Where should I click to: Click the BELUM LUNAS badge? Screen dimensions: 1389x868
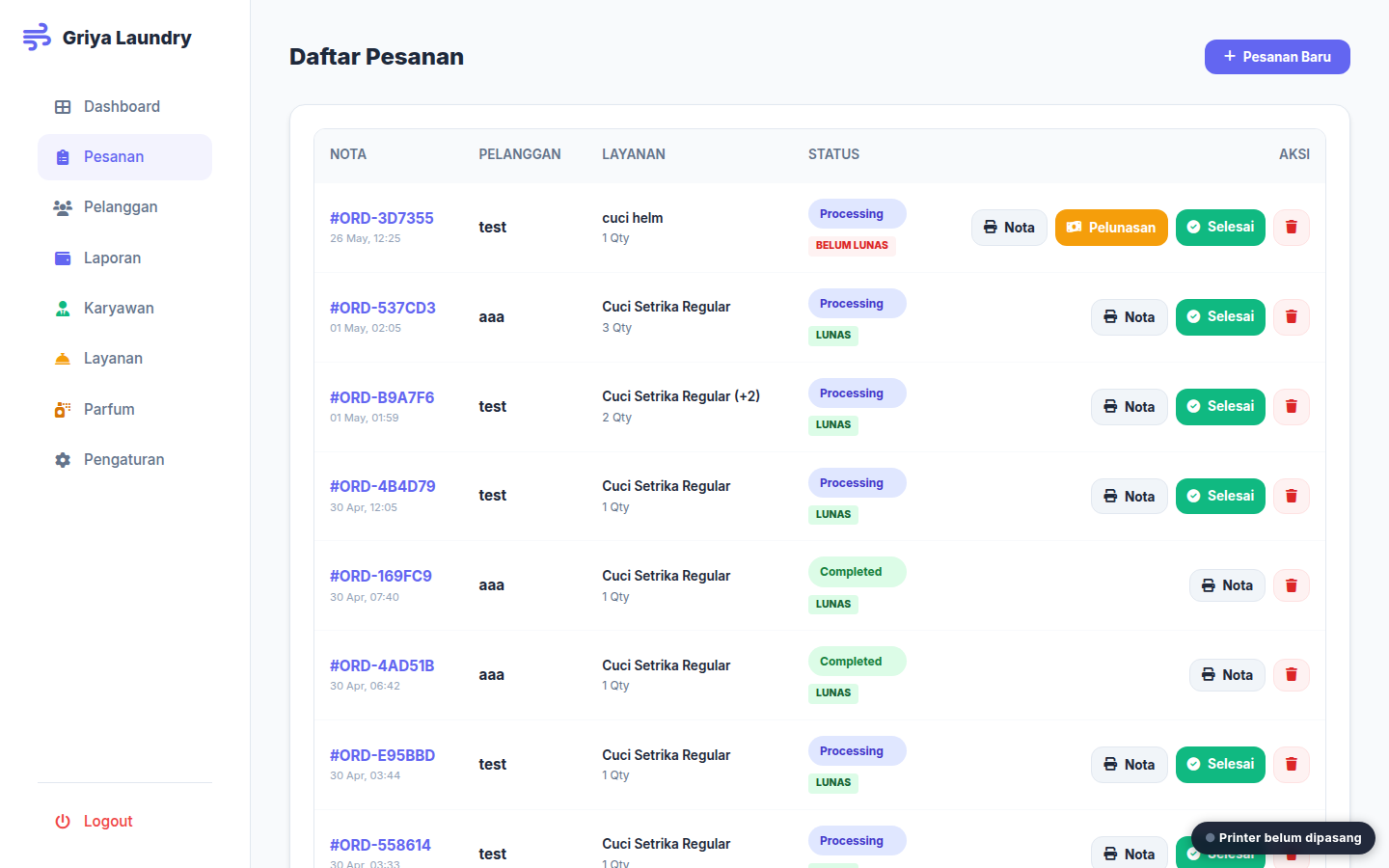click(x=852, y=246)
